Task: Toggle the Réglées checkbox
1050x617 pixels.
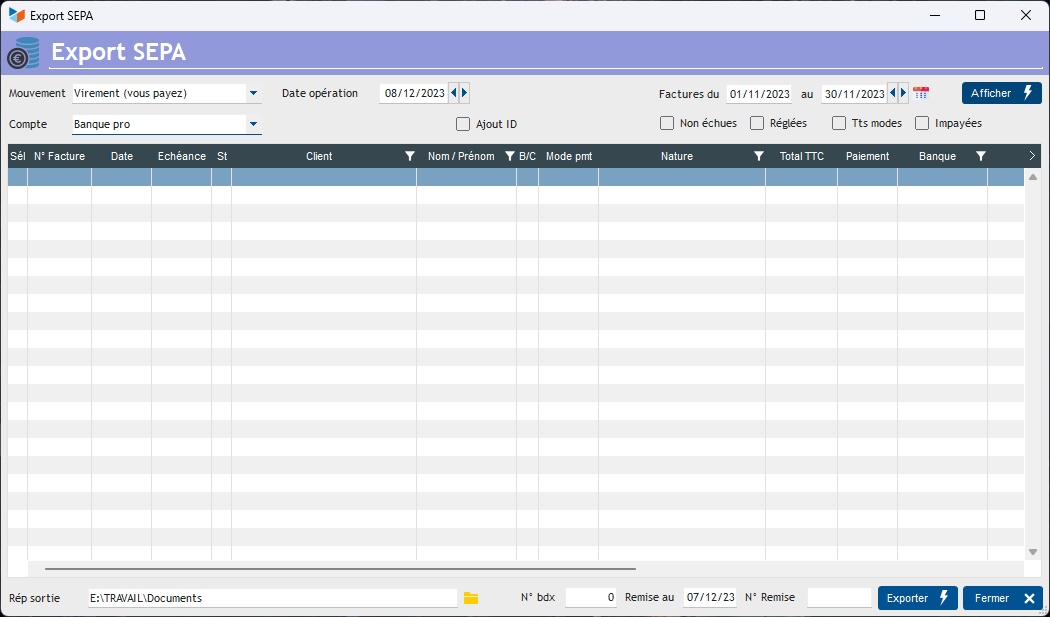Action: coord(757,123)
